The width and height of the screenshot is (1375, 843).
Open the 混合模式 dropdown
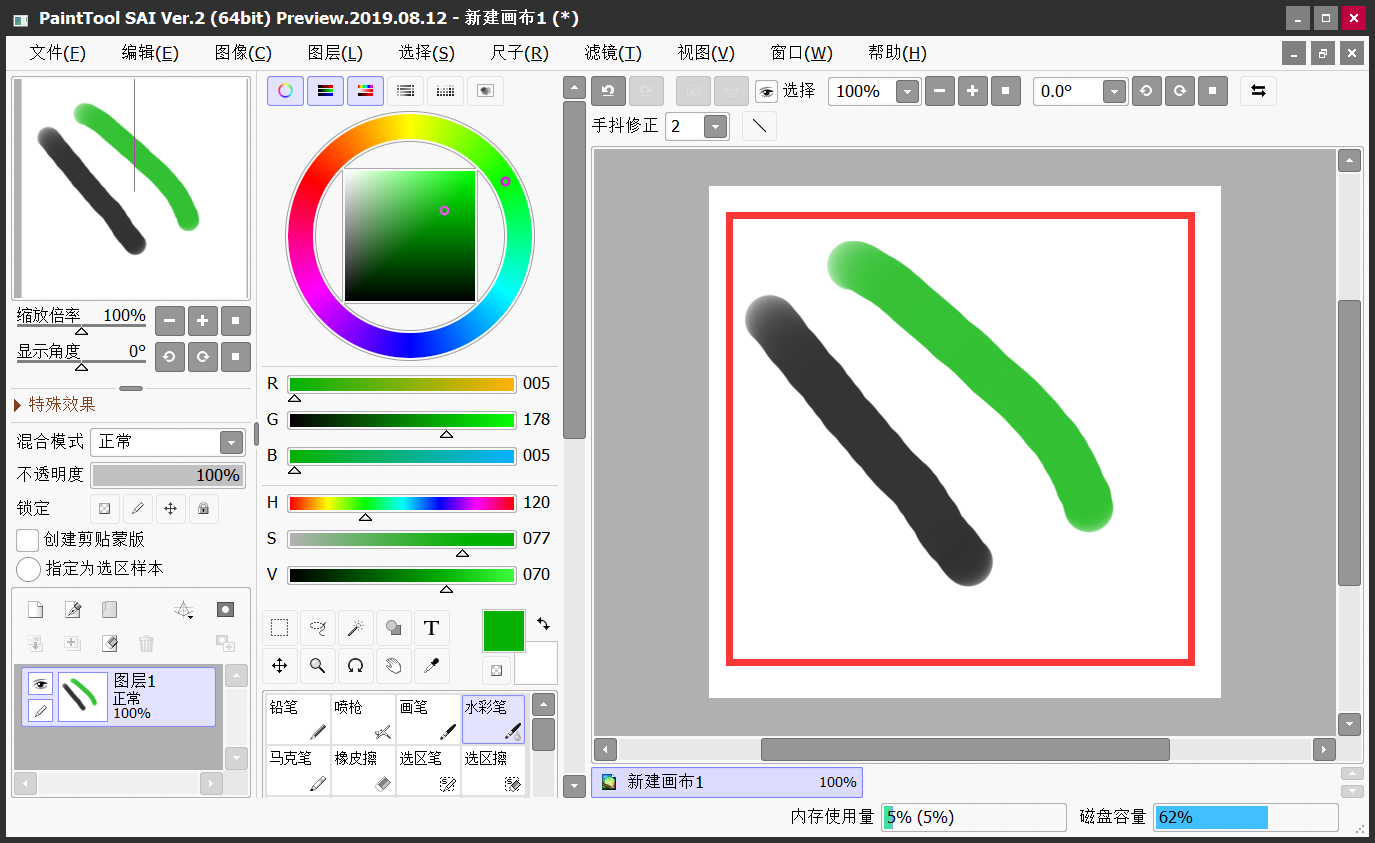pos(231,442)
